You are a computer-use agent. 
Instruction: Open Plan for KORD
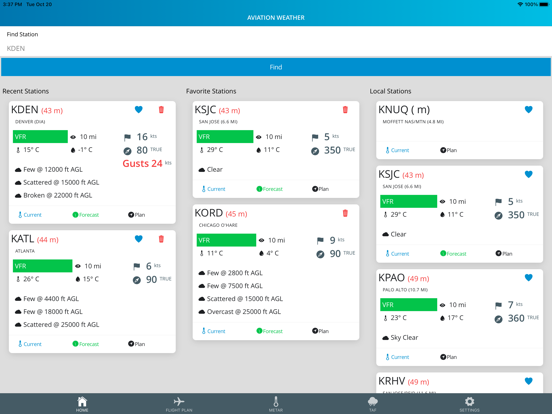click(320, 331)
